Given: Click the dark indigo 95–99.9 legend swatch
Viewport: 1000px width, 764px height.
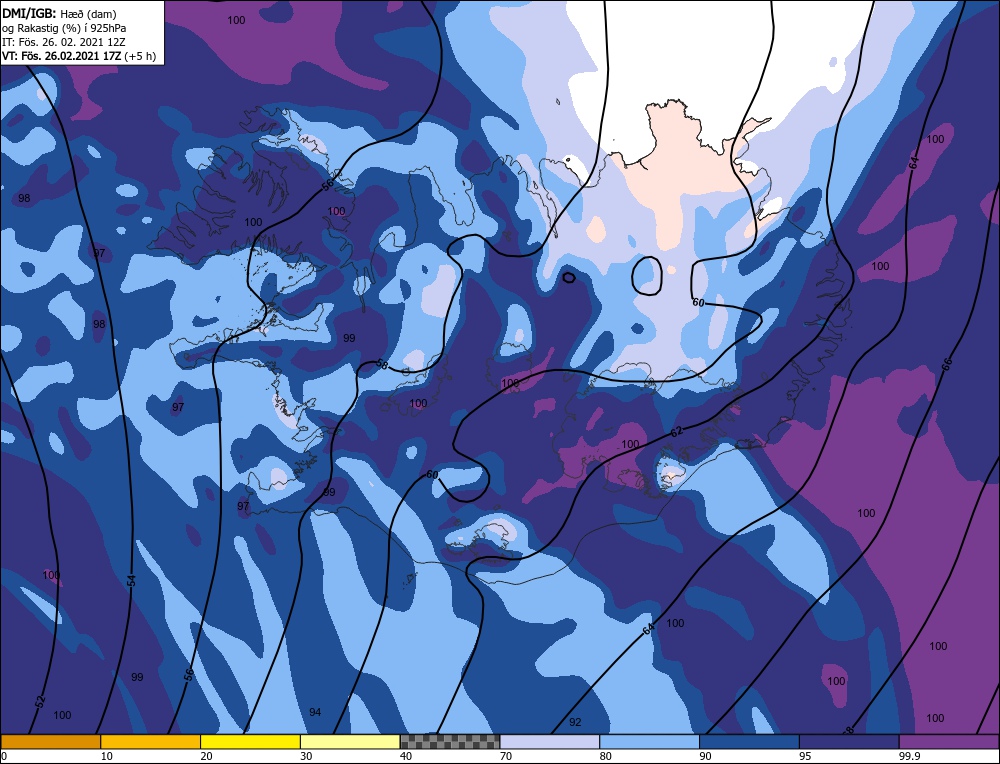Looking at the screenshot, I should pyautogui.click(x=849, y=741).
